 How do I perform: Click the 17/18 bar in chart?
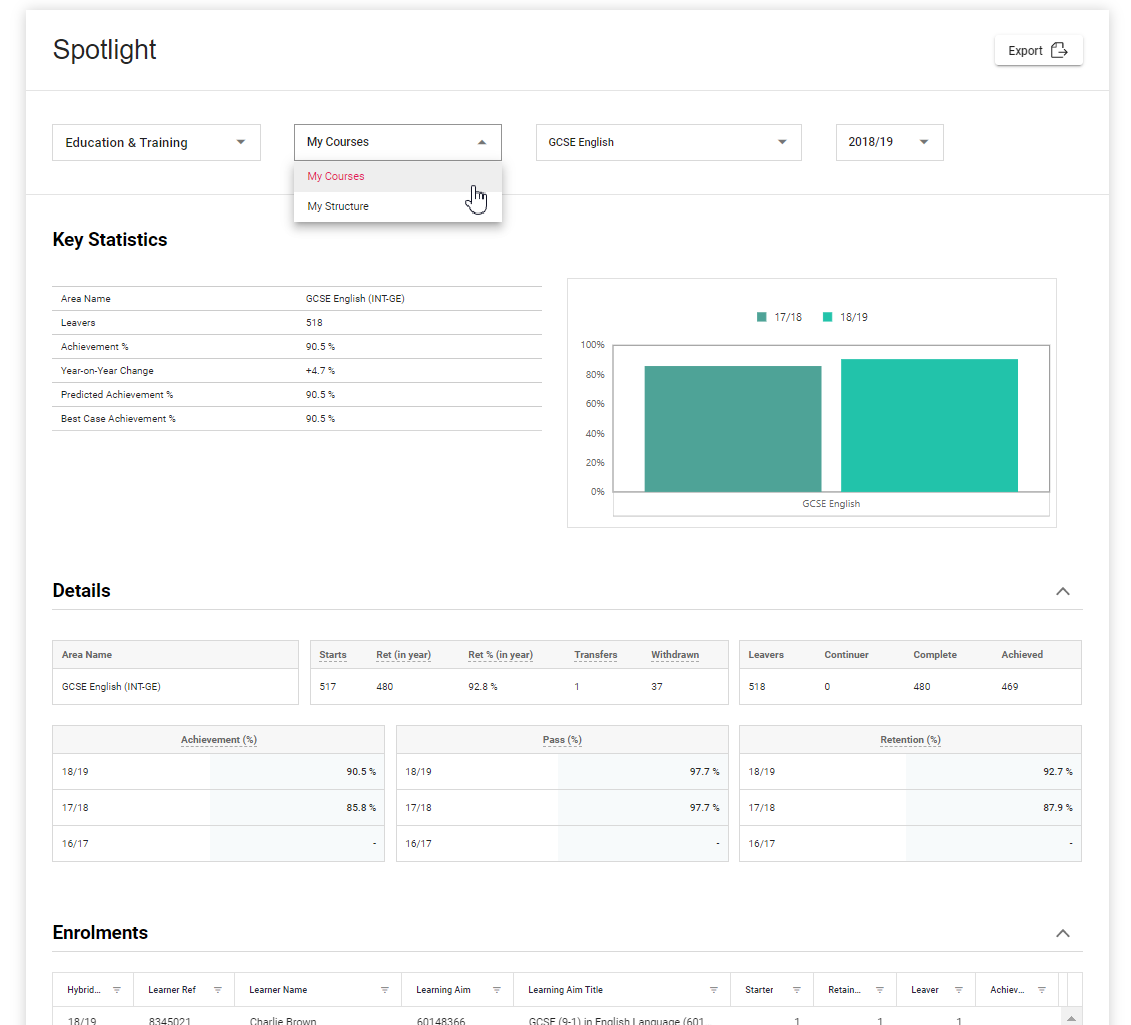[x=733, y=428]
